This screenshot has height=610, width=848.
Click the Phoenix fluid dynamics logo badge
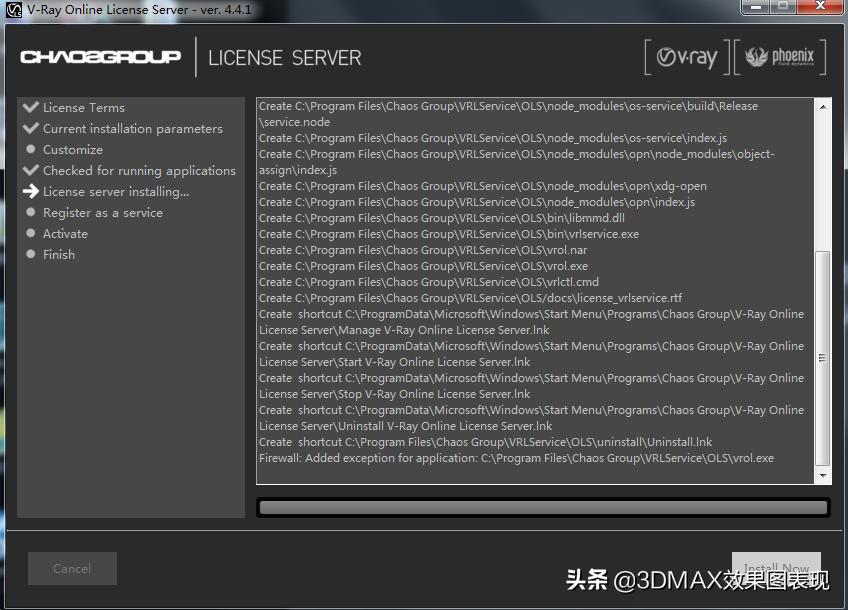click(x=780, y=58)
